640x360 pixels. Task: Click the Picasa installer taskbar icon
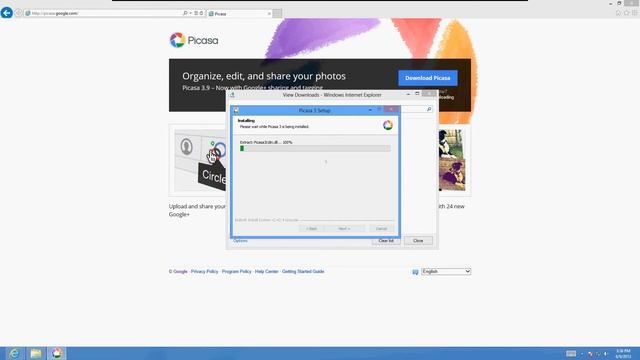[57, 353]
